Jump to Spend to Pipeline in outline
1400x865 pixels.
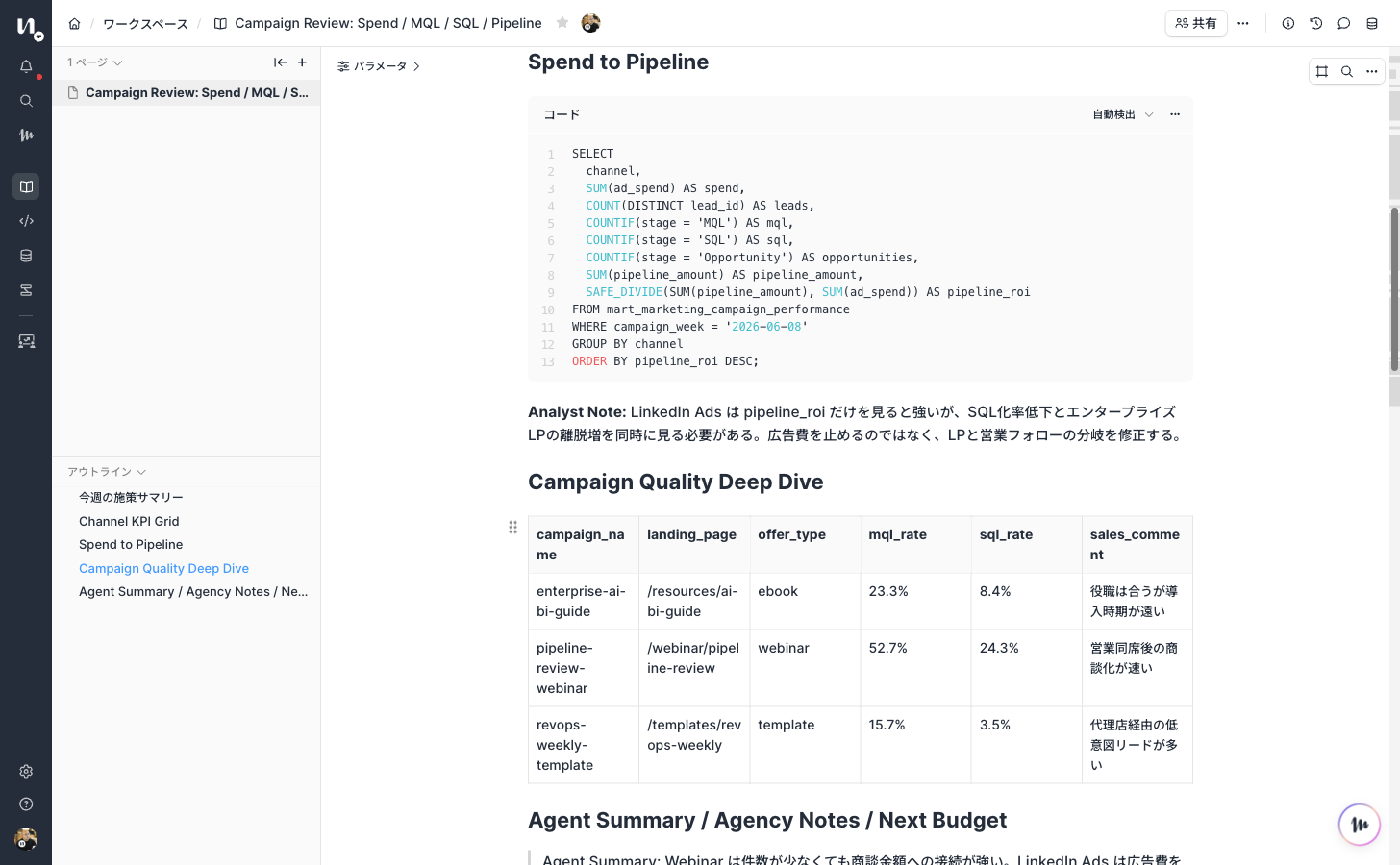[x=131, y=544]
